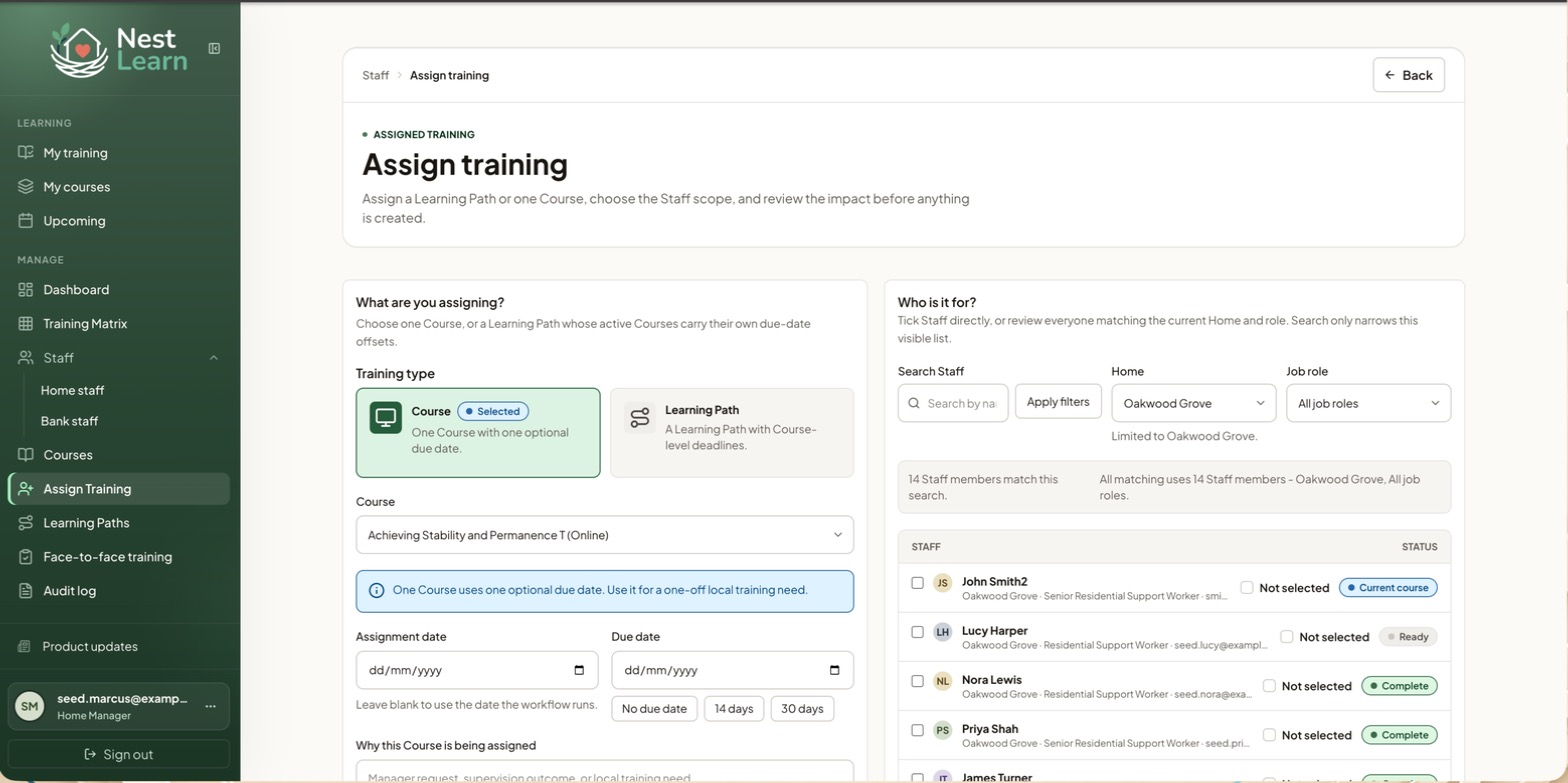The height and width of the screenshot is (783, 1568).
Task: Open the Home dropdown showing Oakwood Grove
Action: click(x=1194, y=404)
